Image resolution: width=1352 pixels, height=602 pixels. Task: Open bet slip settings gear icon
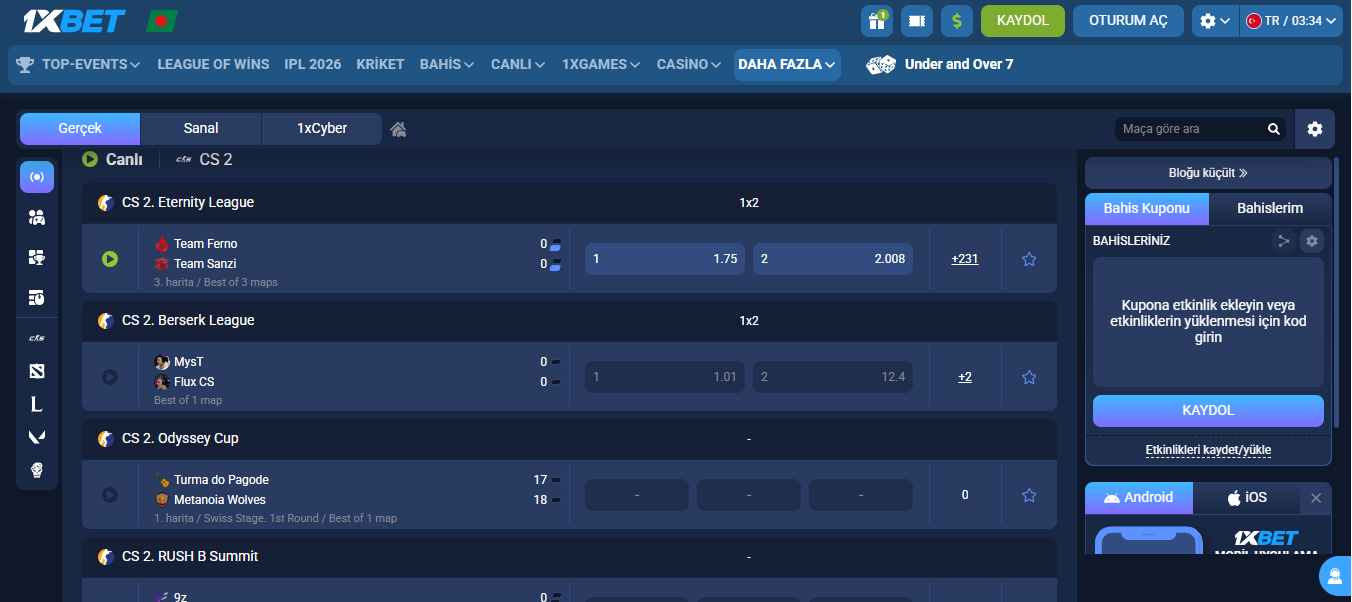pyautogui.click(x=1312, y=241)
